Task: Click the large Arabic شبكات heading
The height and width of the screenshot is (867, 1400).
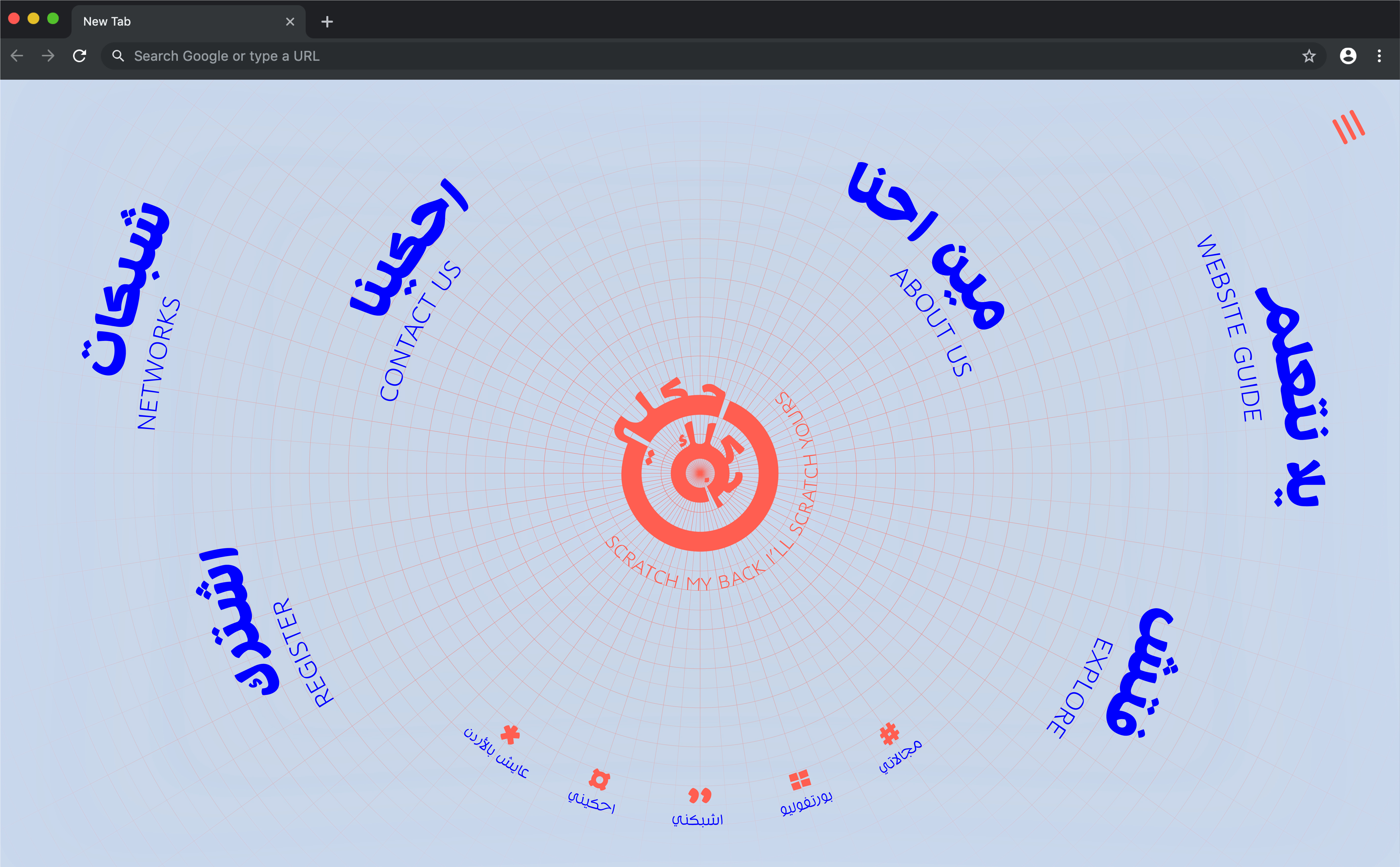Action: (x=126, y=289)
